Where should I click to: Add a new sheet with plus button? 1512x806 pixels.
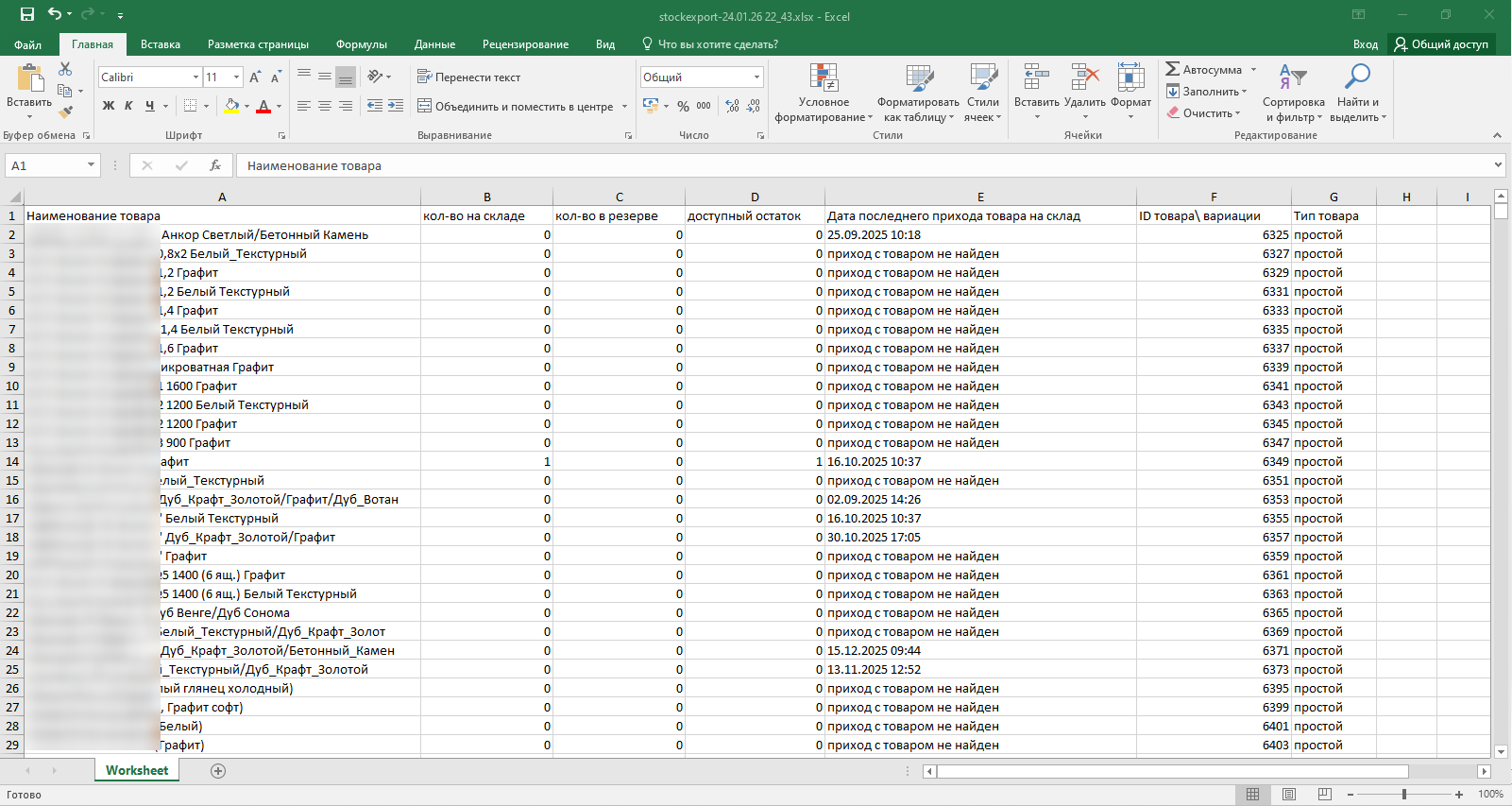tap(218, 771)
